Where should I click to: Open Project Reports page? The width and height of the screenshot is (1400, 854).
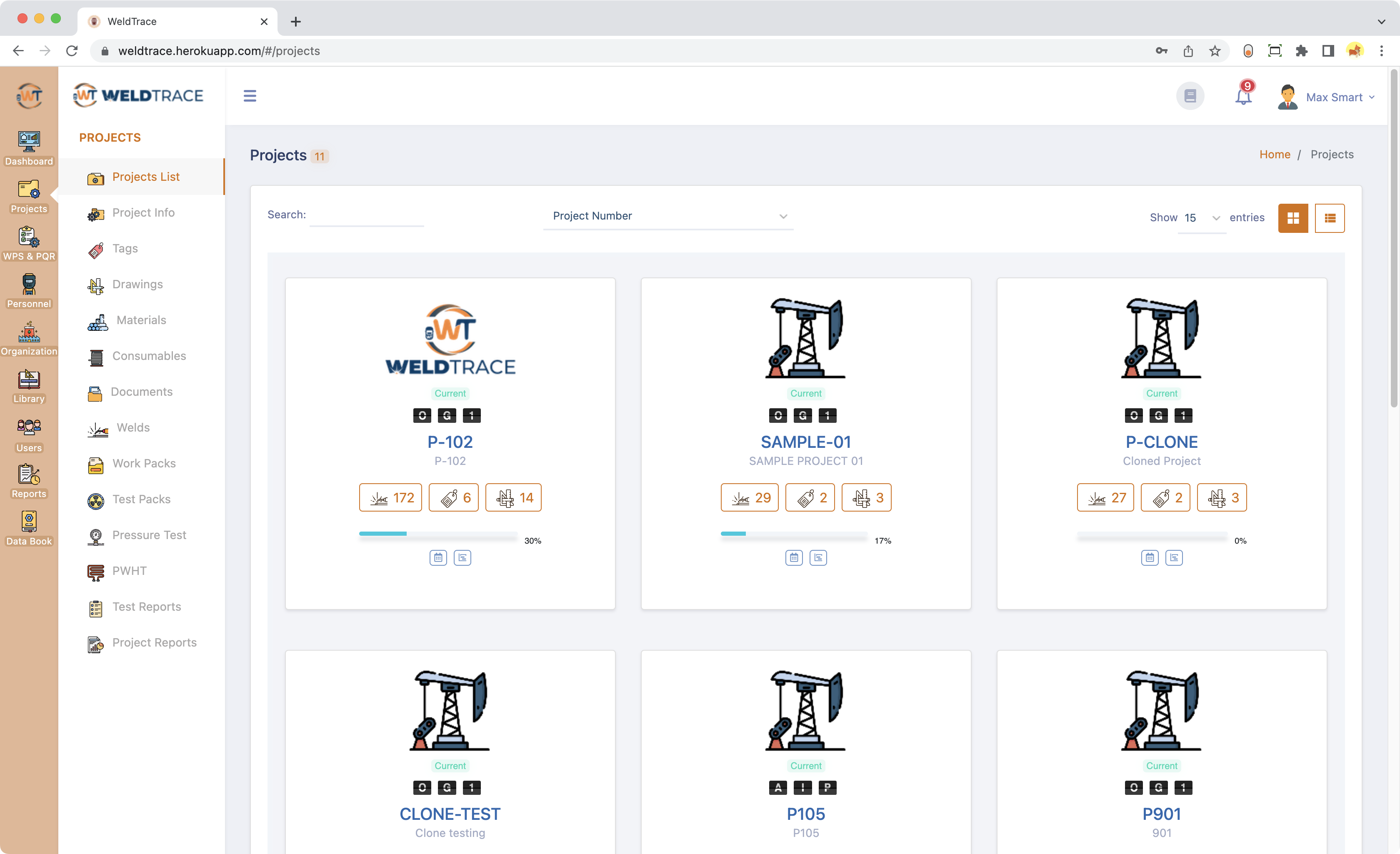[142, 642]
